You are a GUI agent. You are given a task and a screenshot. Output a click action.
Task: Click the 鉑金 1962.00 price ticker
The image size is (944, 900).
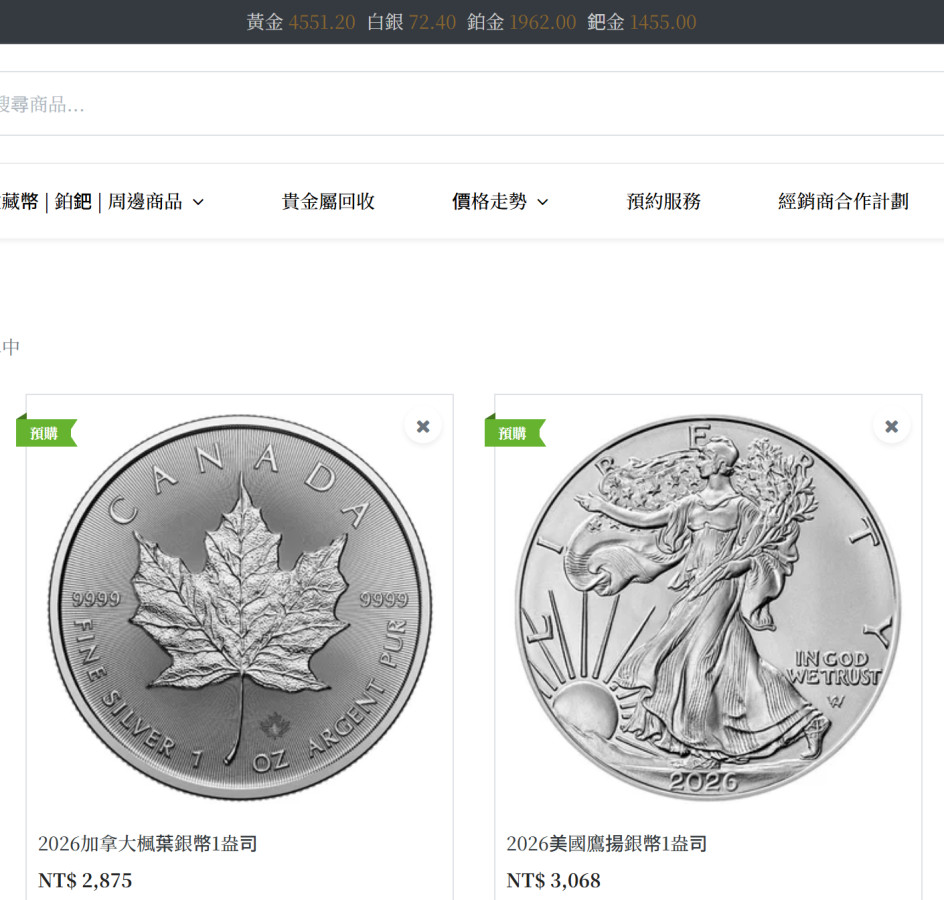click(521, 22)
